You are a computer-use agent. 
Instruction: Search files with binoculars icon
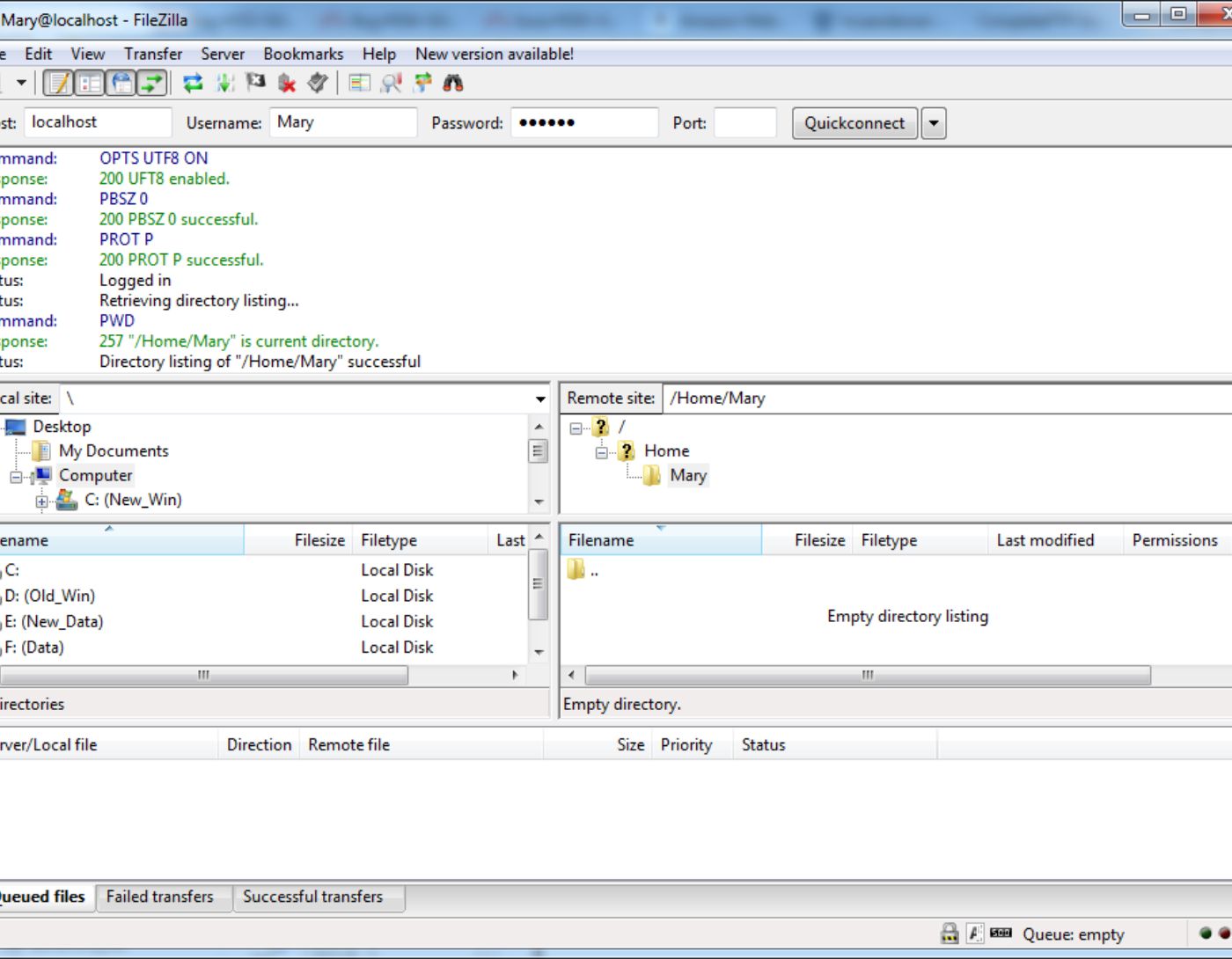click(x=453, y=84)
